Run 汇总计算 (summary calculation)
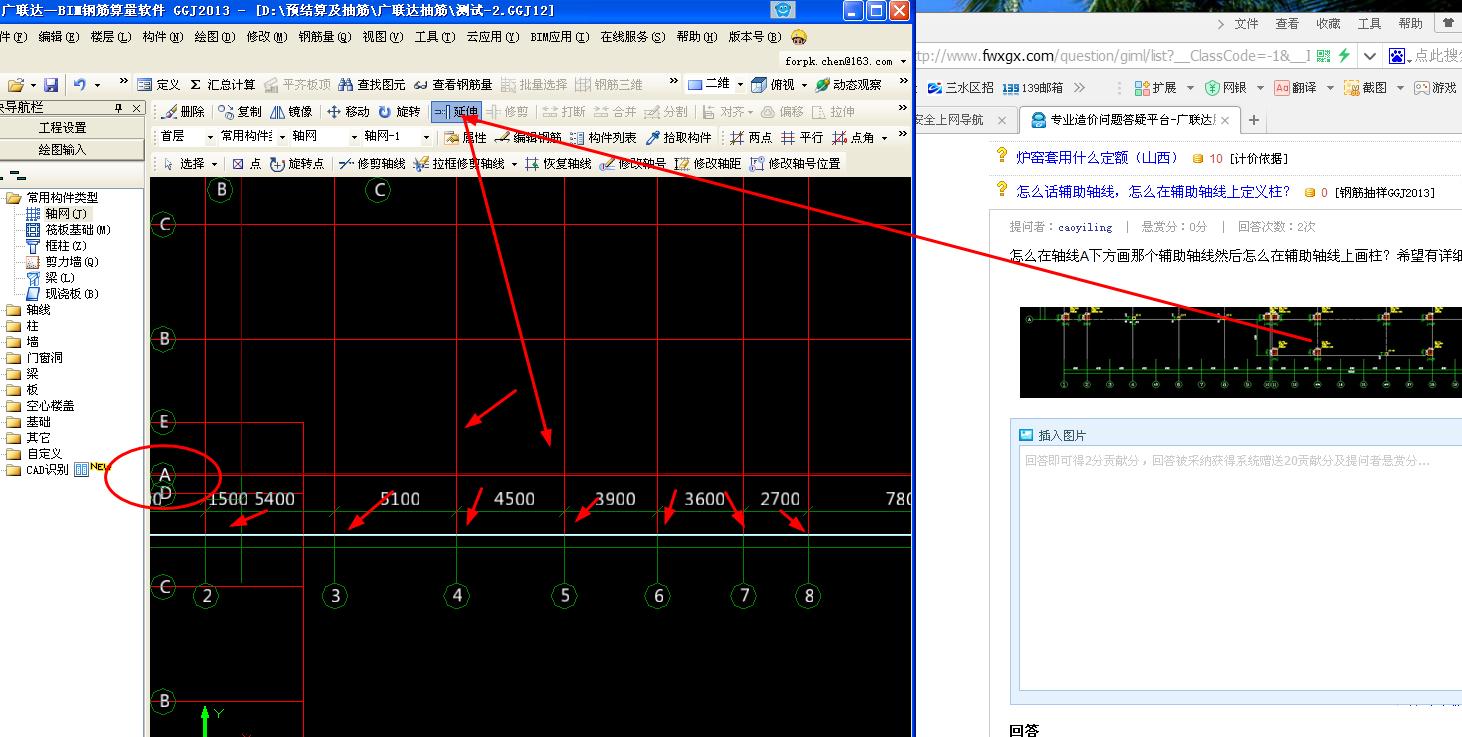Viewport: 1462px width, 737px height. [222, 85]
